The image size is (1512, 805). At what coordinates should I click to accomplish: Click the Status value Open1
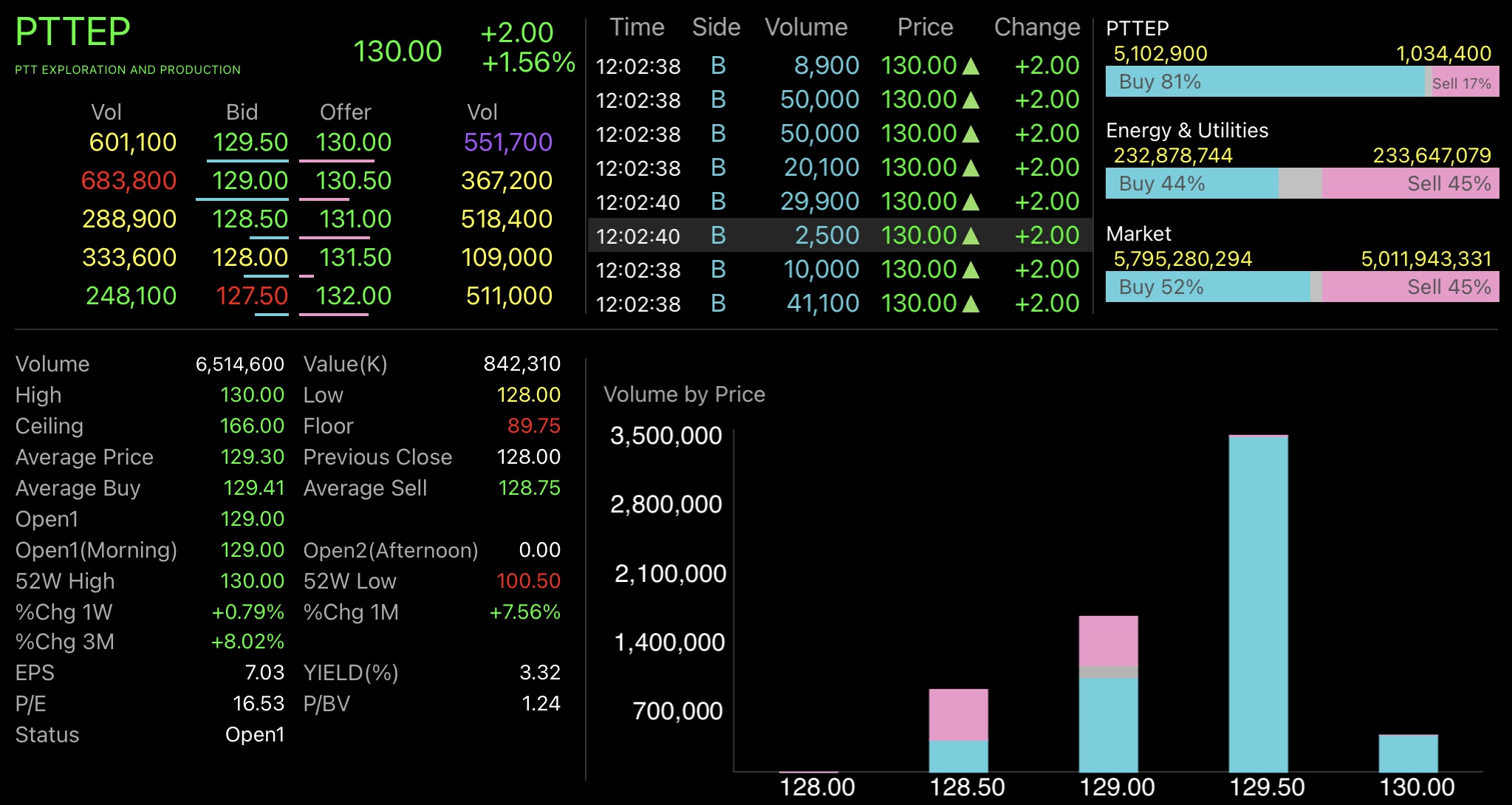pyautogui.click(x=254, y=734)
